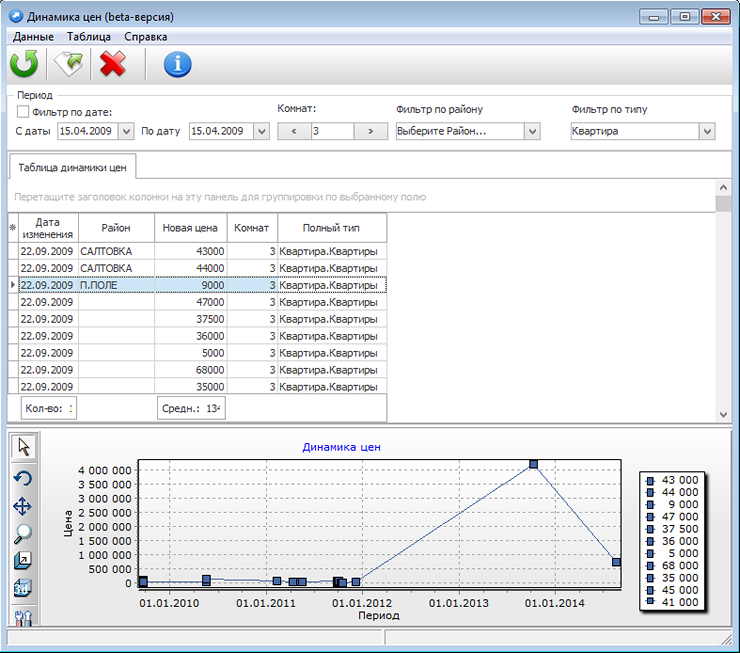Open the blue info icon
This screenshot has width=740, height=653.
pyautogui.click(x=177, y=64)
